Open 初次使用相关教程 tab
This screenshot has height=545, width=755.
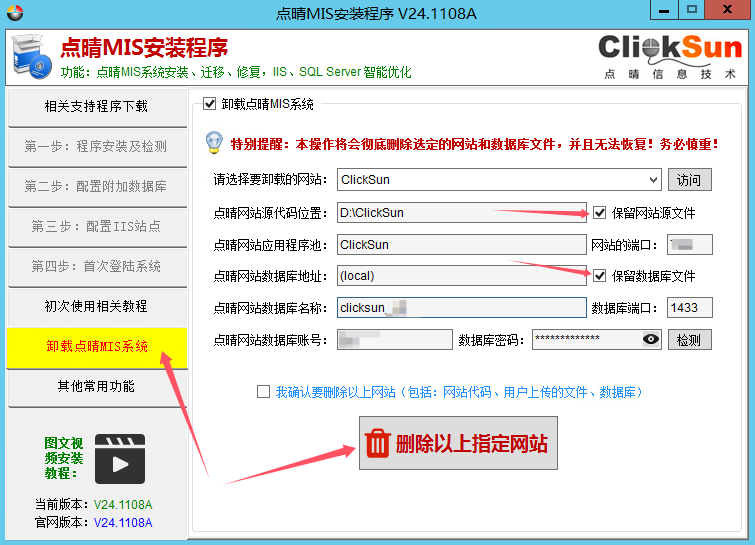click(x=97, y=306)
